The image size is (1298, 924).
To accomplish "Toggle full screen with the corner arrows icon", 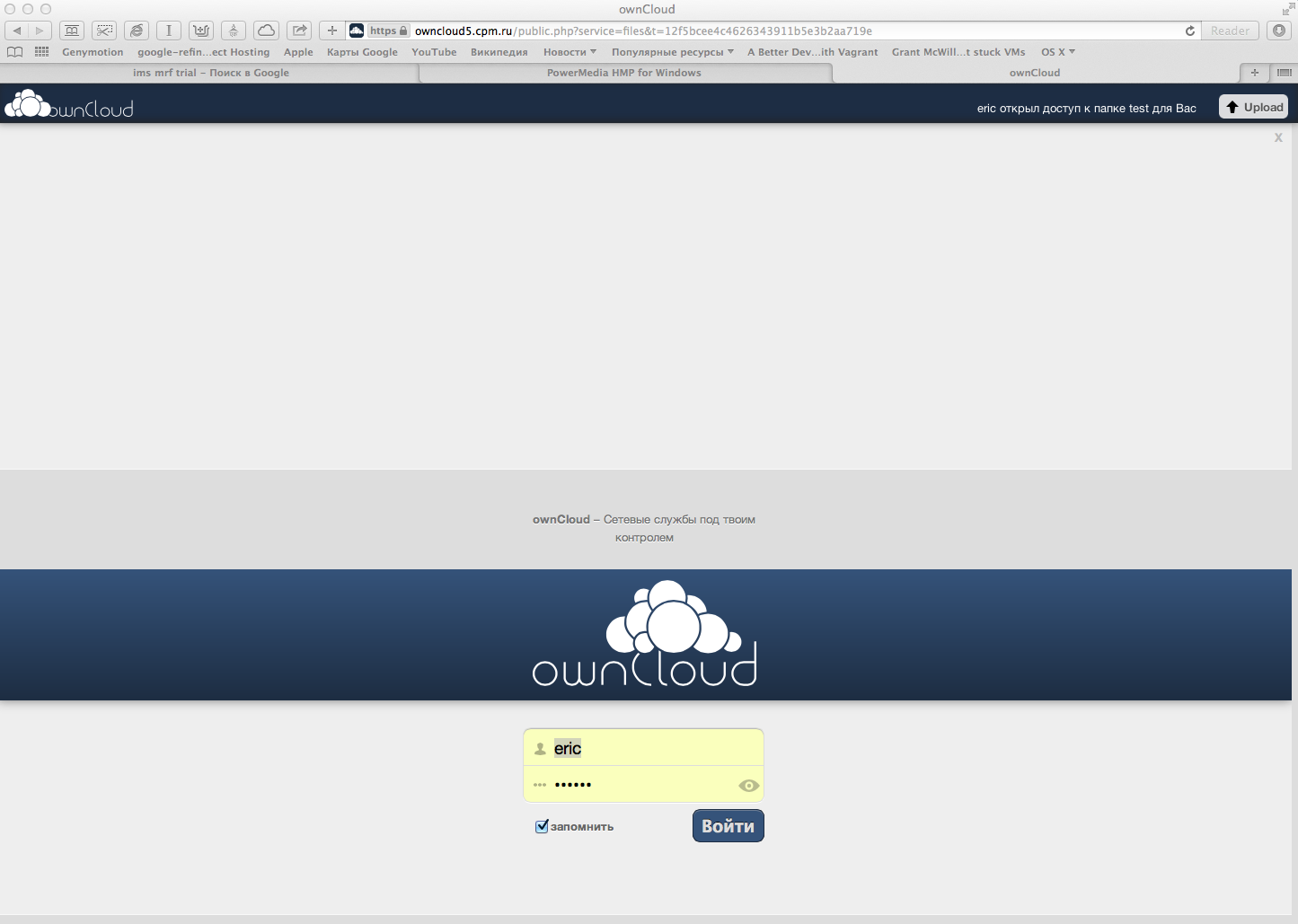I will tap(1287, 9).
